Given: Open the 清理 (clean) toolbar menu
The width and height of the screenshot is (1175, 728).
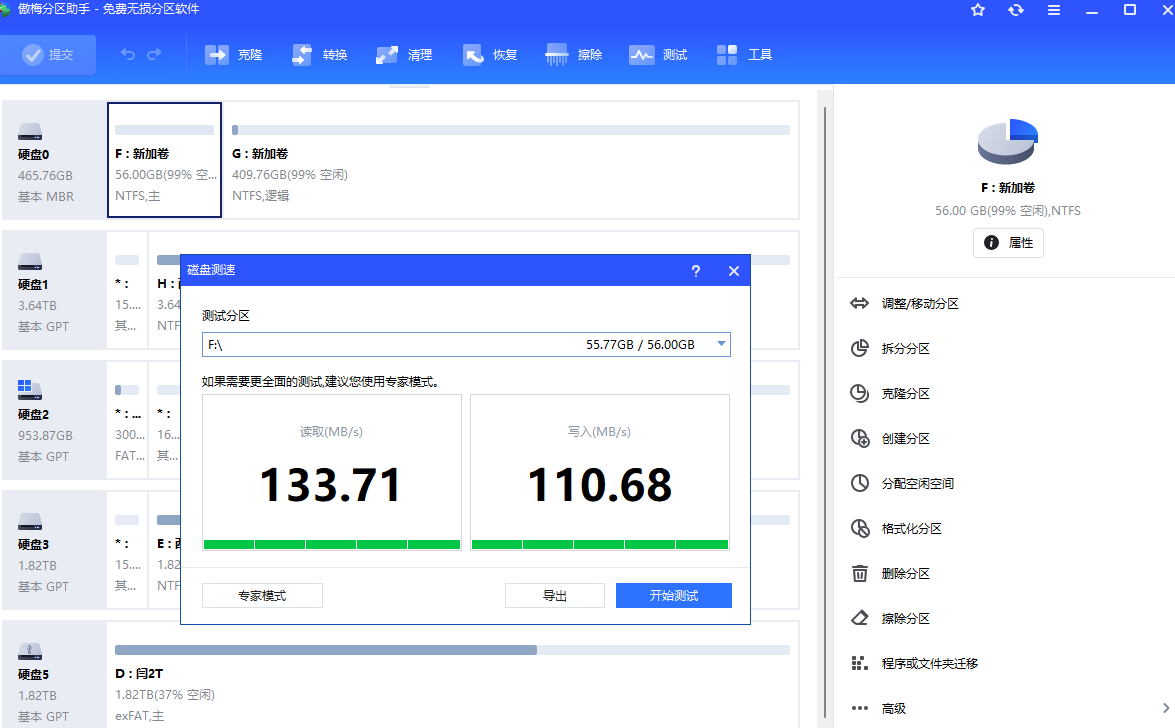Looking at the screenshot, I should click(404, 55).
